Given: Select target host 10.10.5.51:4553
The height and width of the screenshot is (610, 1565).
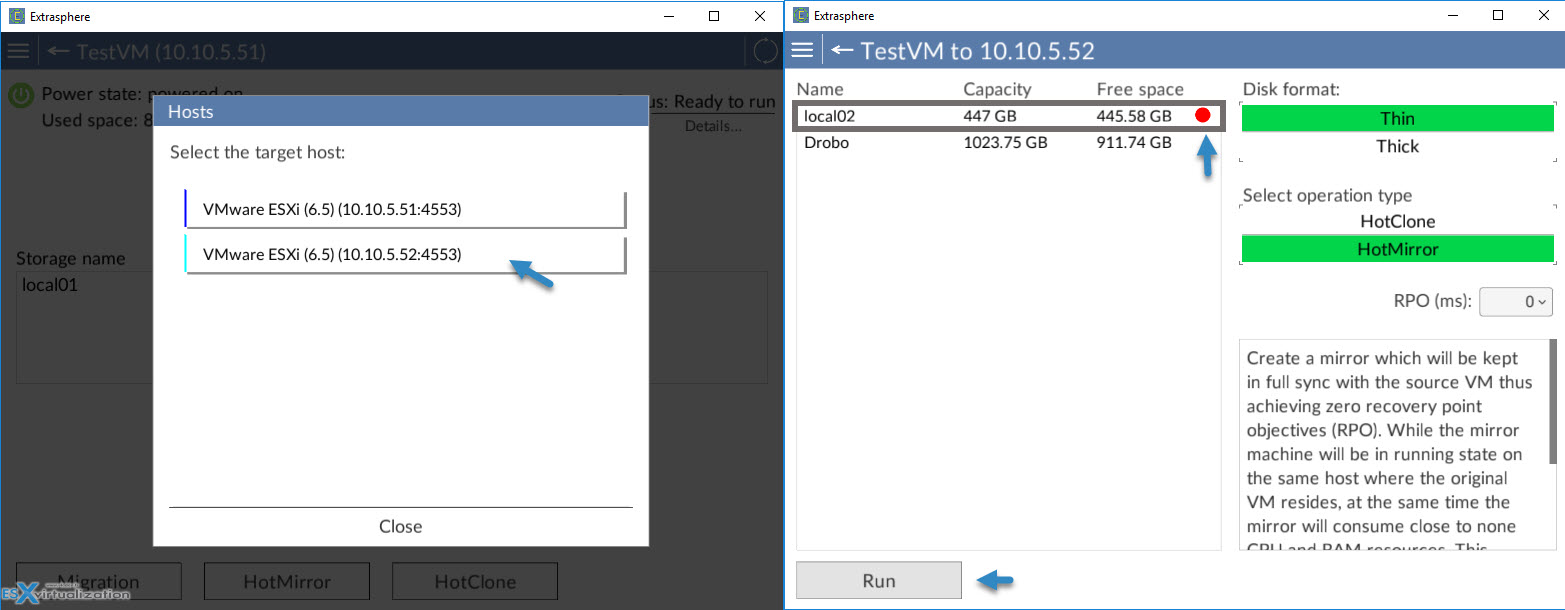Looking at the screenshot, I should pos(405,209).
